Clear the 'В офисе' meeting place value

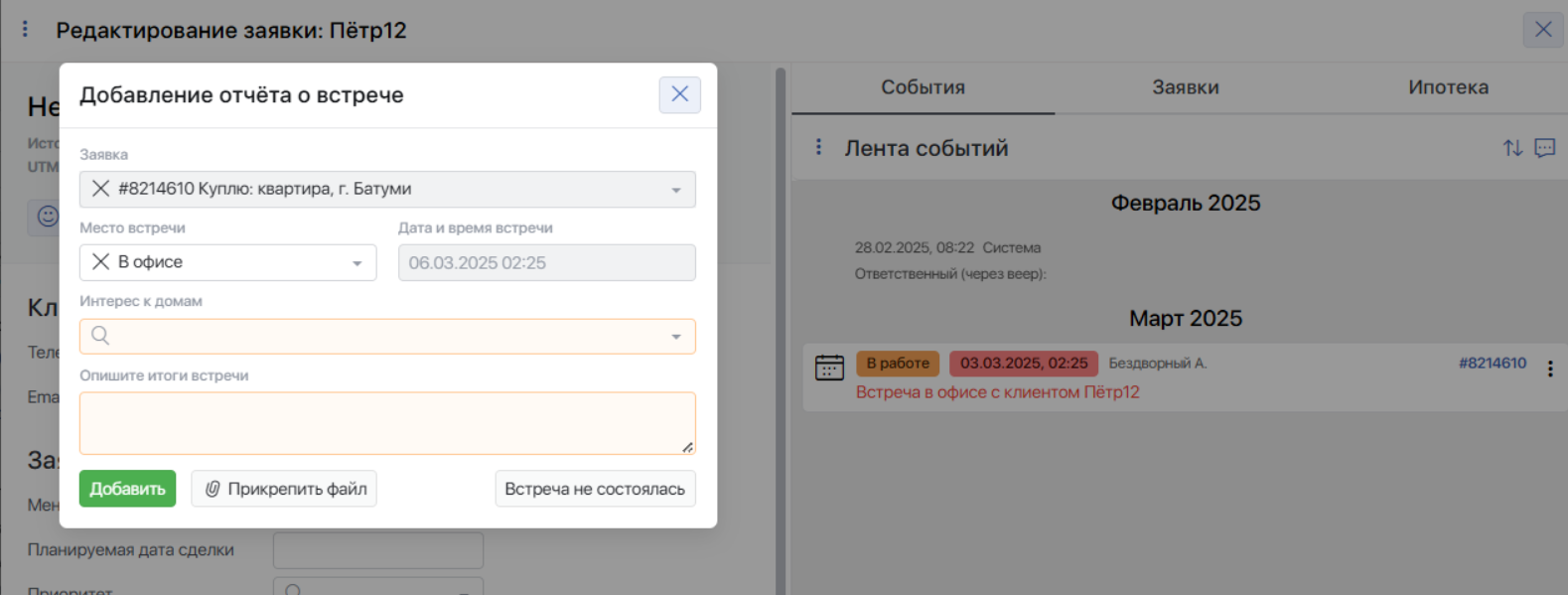click(100, 262)
